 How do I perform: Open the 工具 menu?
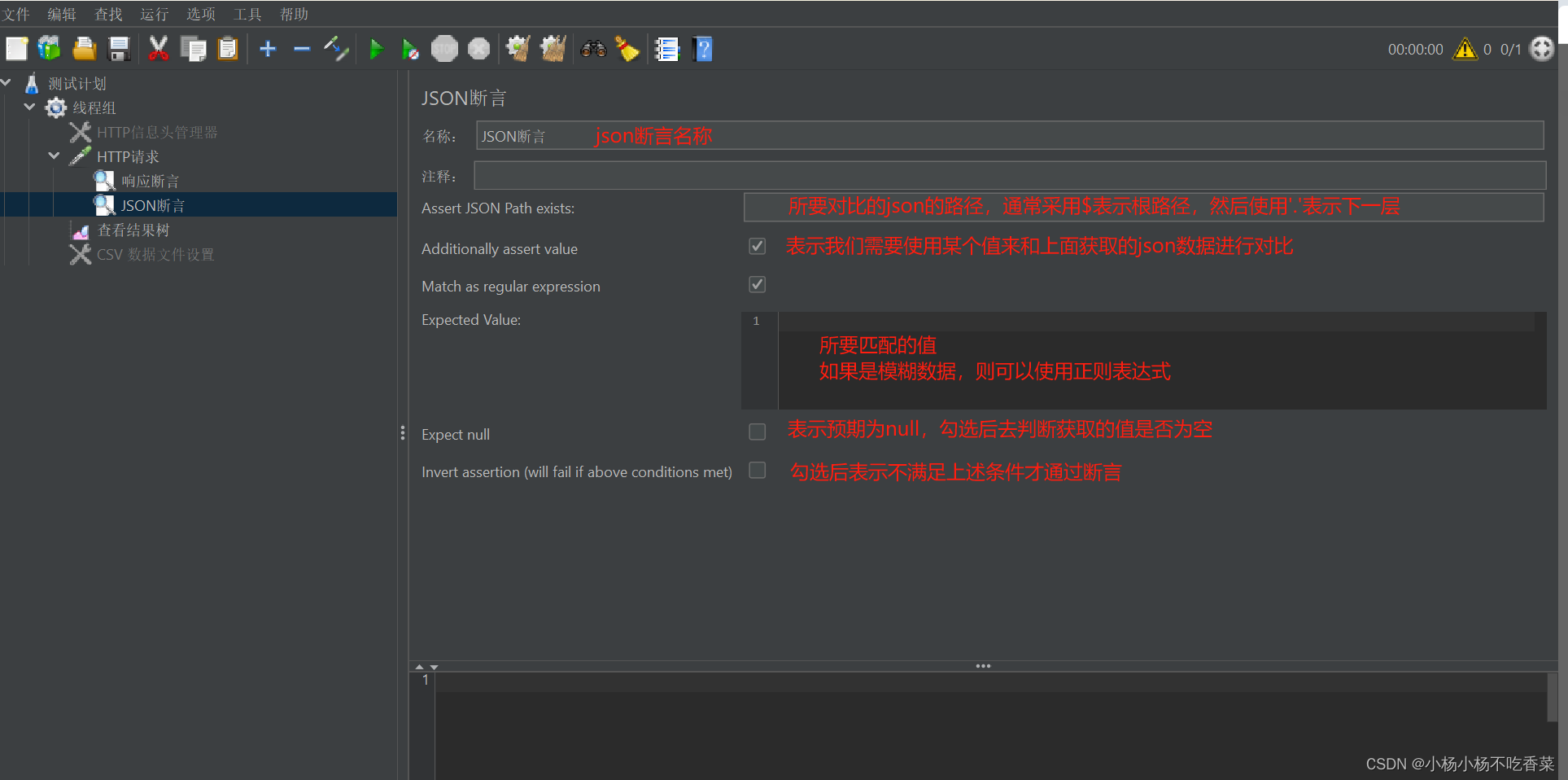247,14
